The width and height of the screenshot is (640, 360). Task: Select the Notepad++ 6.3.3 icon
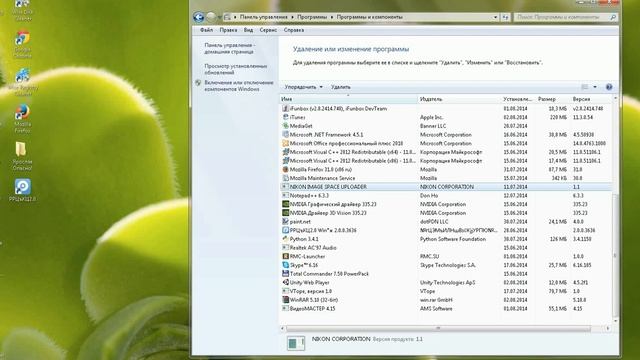click(x=285, y=196)
